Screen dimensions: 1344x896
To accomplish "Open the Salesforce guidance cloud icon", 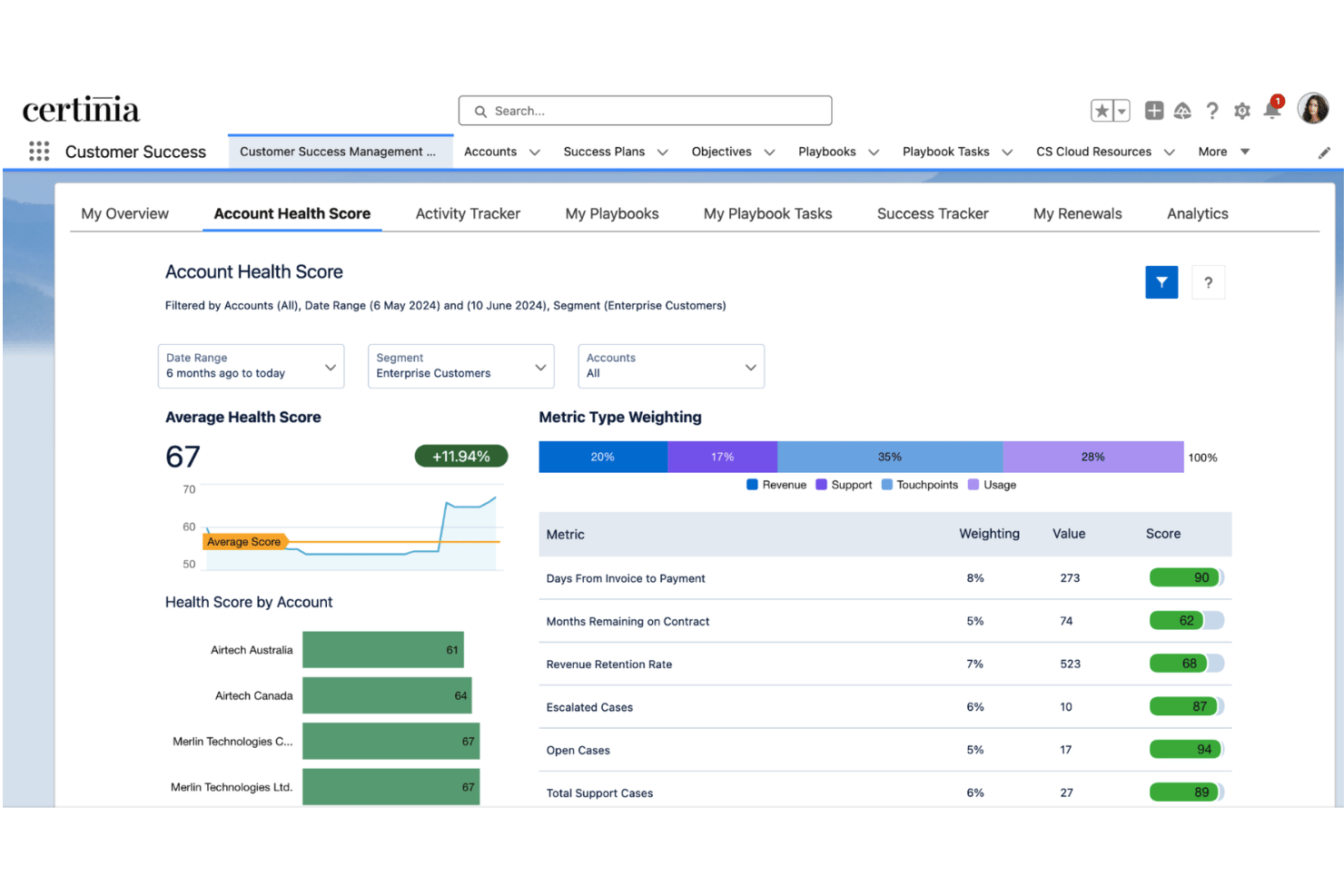I will click(x=1182, y=111).
